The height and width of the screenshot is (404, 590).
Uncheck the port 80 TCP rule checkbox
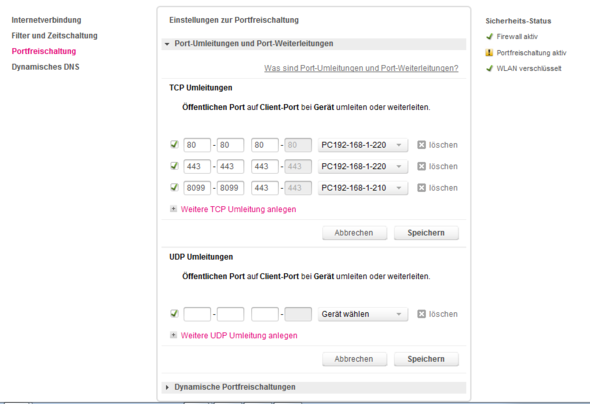click(174, 144)
